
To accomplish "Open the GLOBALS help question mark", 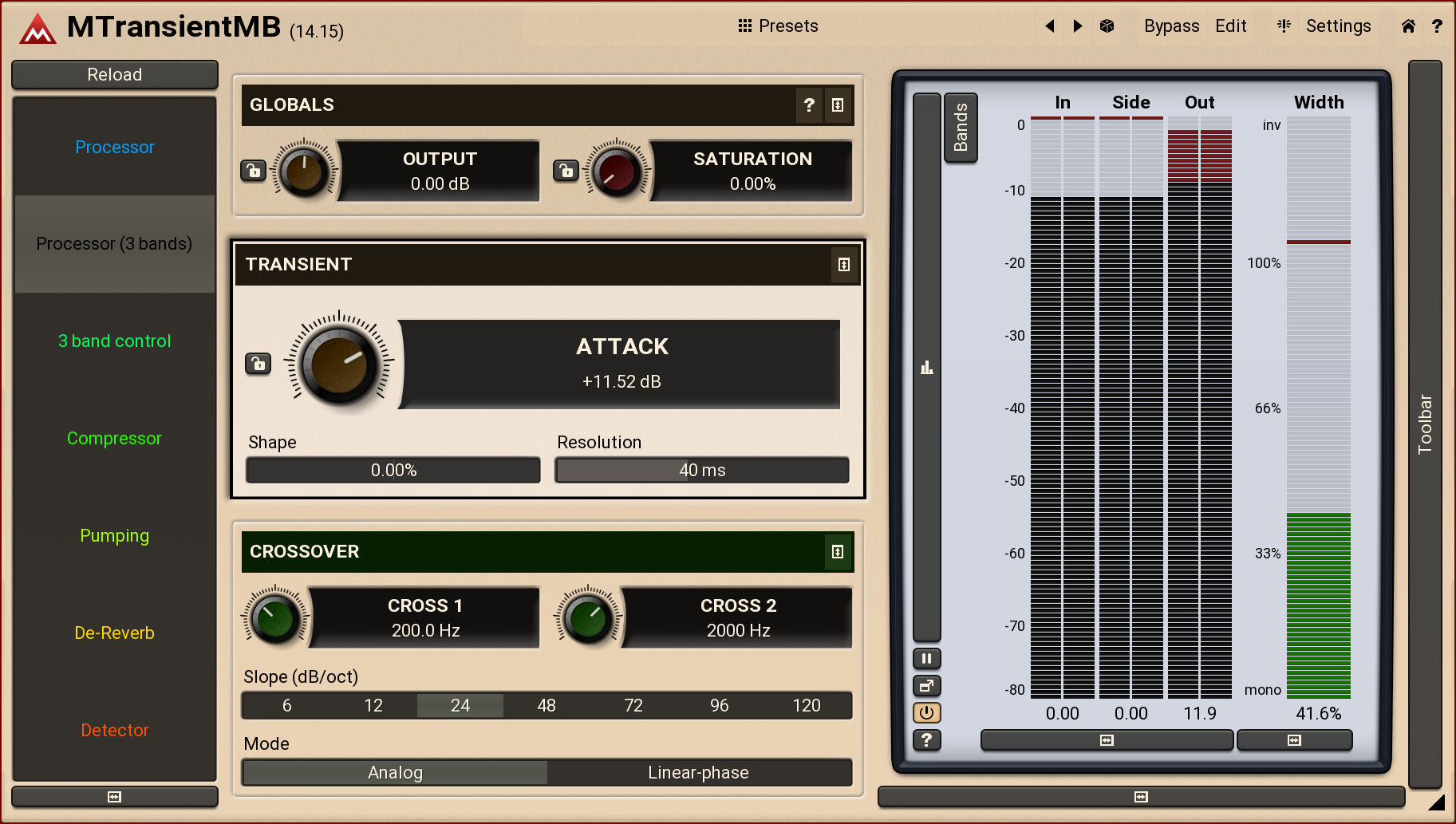I will click(809, 105).
